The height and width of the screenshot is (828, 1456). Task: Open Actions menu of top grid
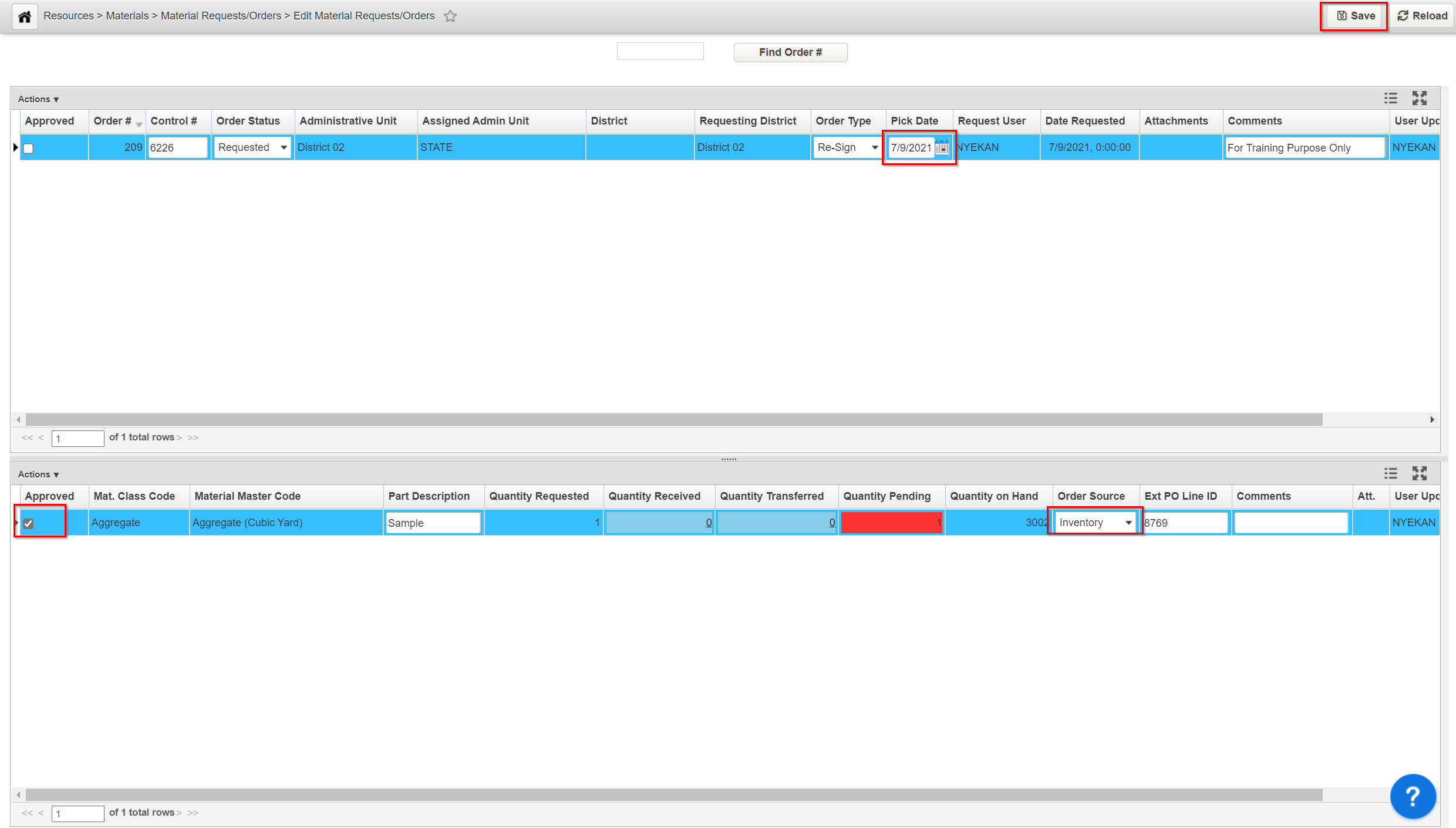click(38, 99)
